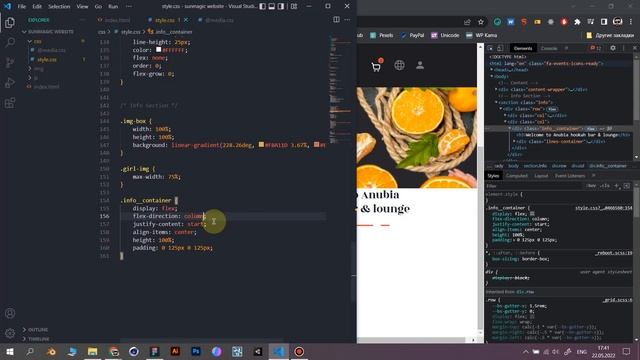Open the Selection menu
This screenshot has width=640, height=360.
tap(59, 7)
